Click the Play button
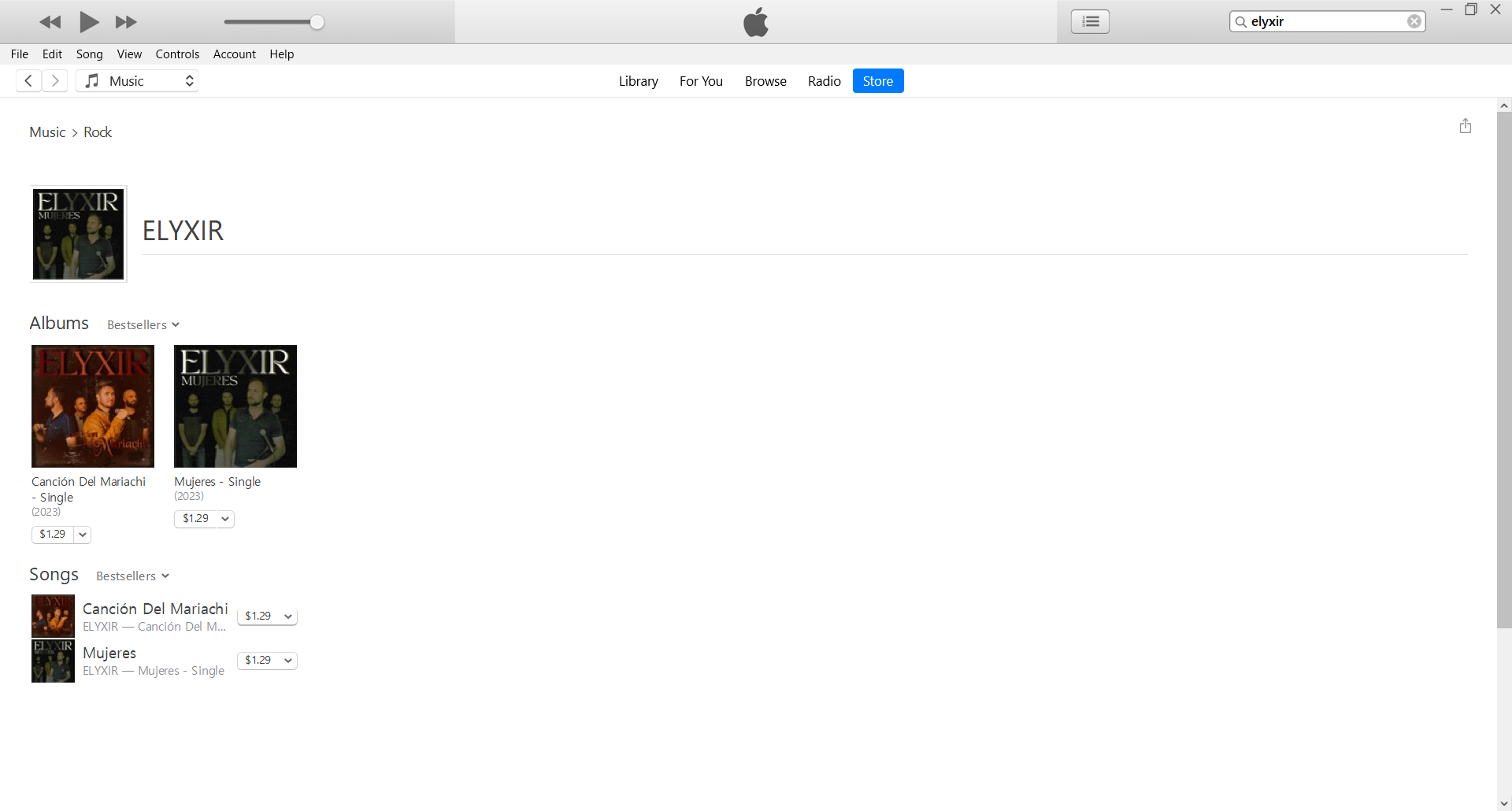Viewport: 1512px width, 811px height. (89, 22)
